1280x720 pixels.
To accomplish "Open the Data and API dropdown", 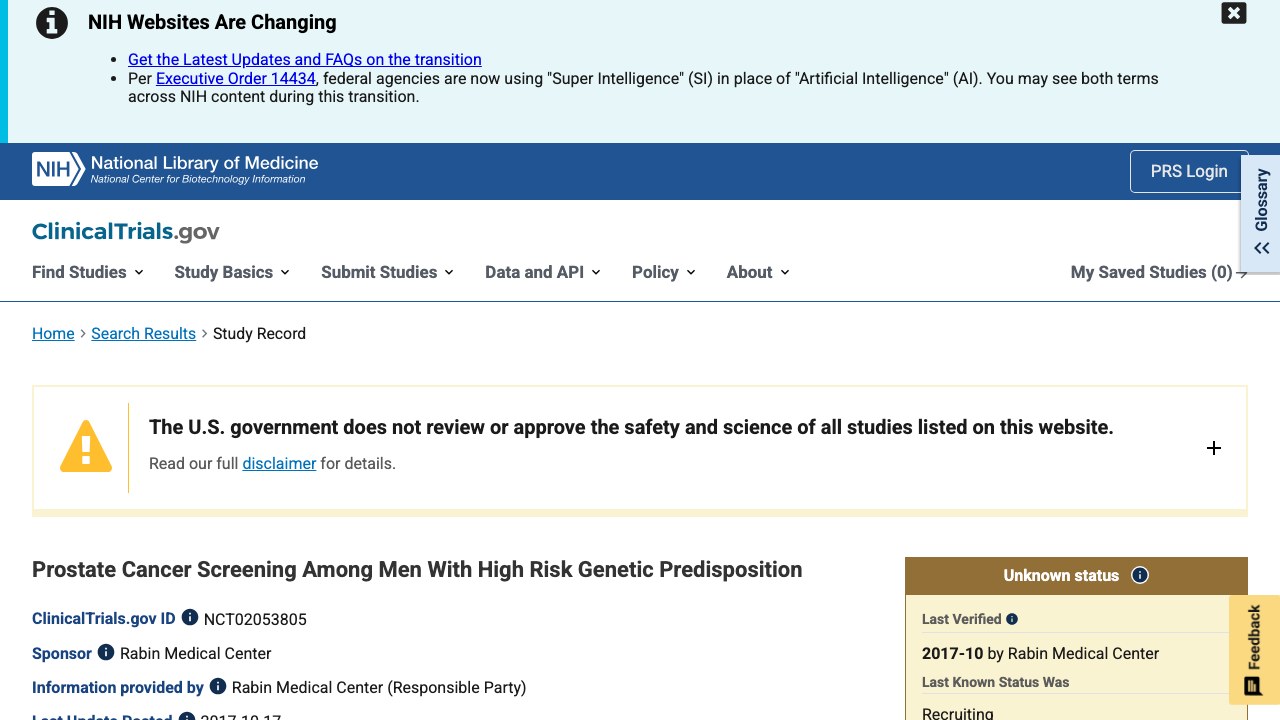I will (x=543, y=272).
